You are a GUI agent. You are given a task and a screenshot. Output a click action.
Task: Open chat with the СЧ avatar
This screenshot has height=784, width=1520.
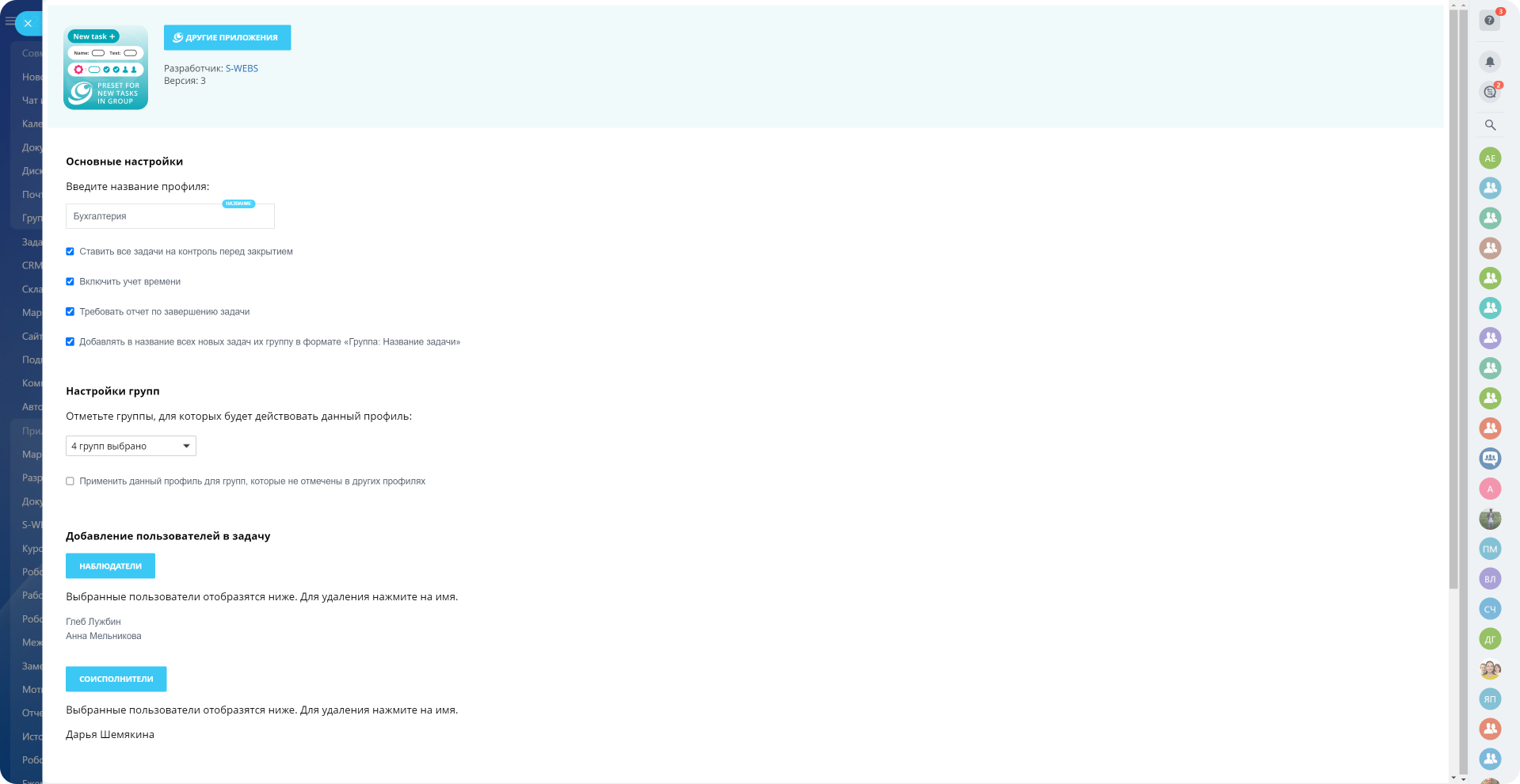pyautogui.click(x=1490, y=609)
